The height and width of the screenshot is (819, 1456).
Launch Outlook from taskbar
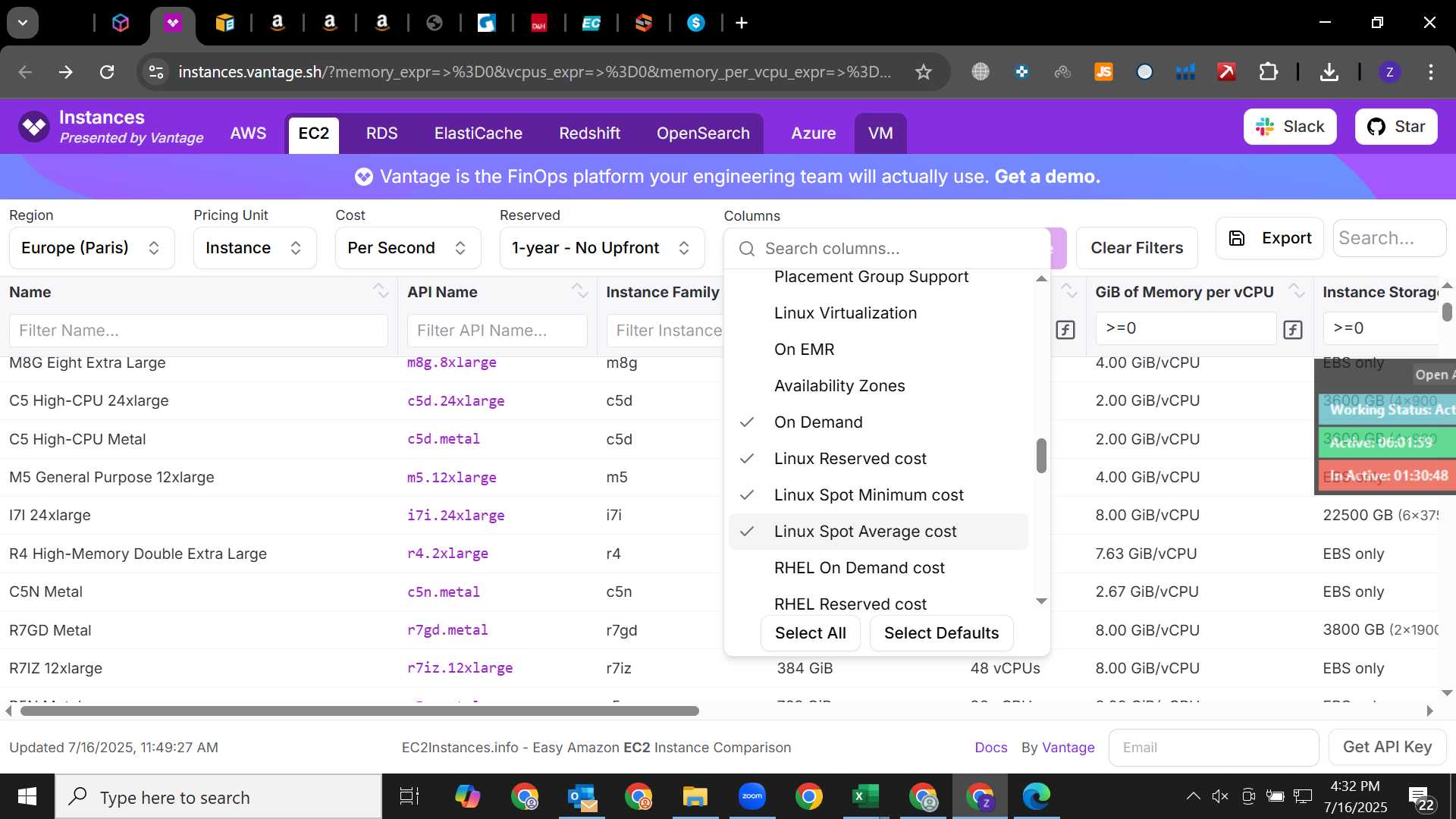[582, 796]
